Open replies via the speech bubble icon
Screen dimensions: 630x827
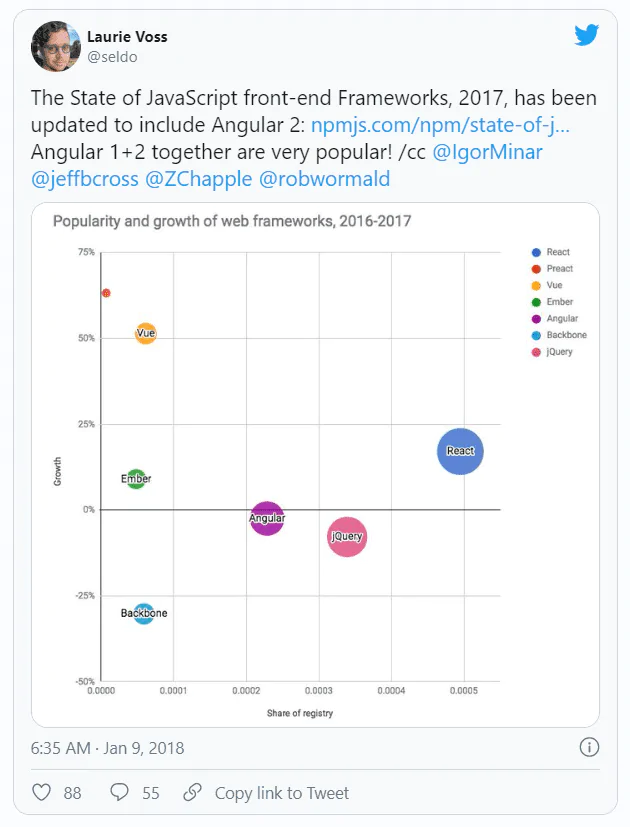click(x=119, y=792)
